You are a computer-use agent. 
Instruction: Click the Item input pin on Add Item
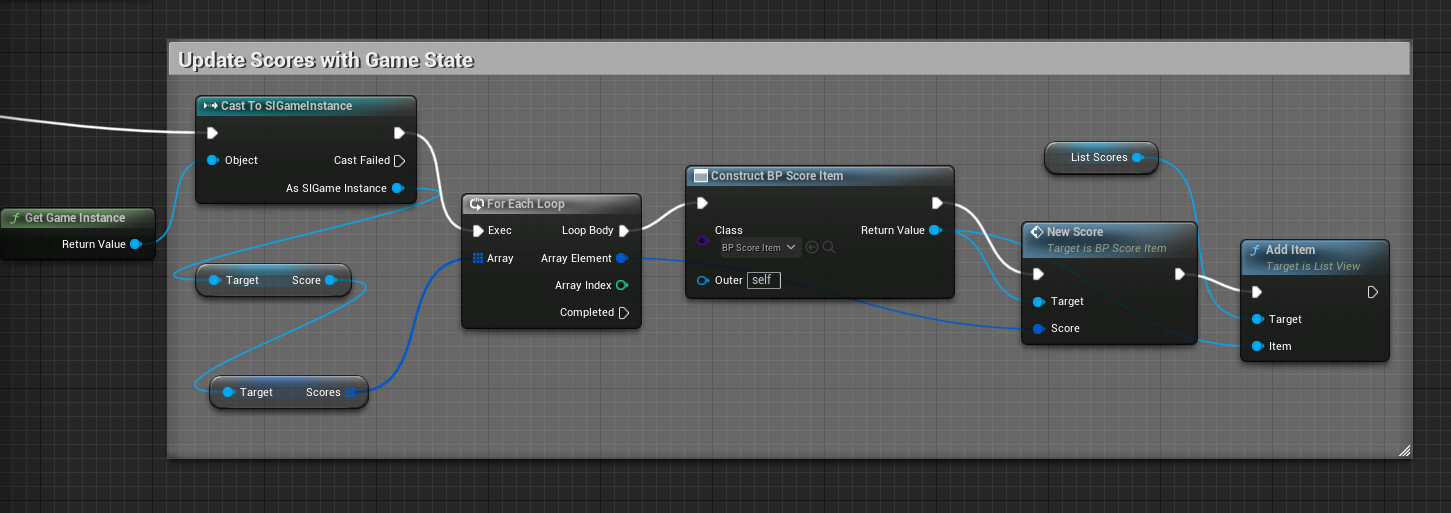click(1257, 346)
